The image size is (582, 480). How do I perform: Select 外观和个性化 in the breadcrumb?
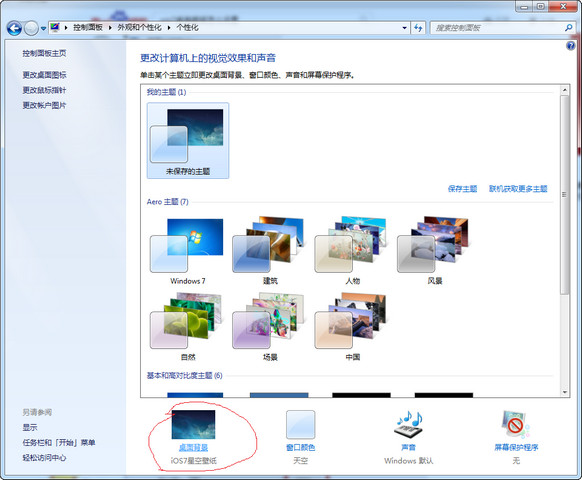coord(140,27)
